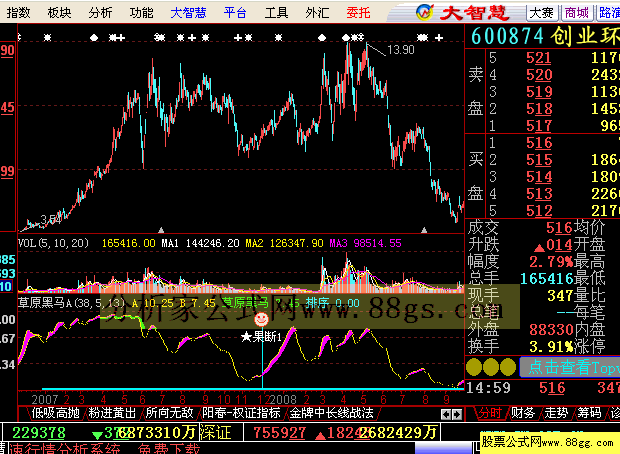The width and height of the screenshot is (620, 454).
Task: Open the 板块 menu
Action: (x=59, y=13)
